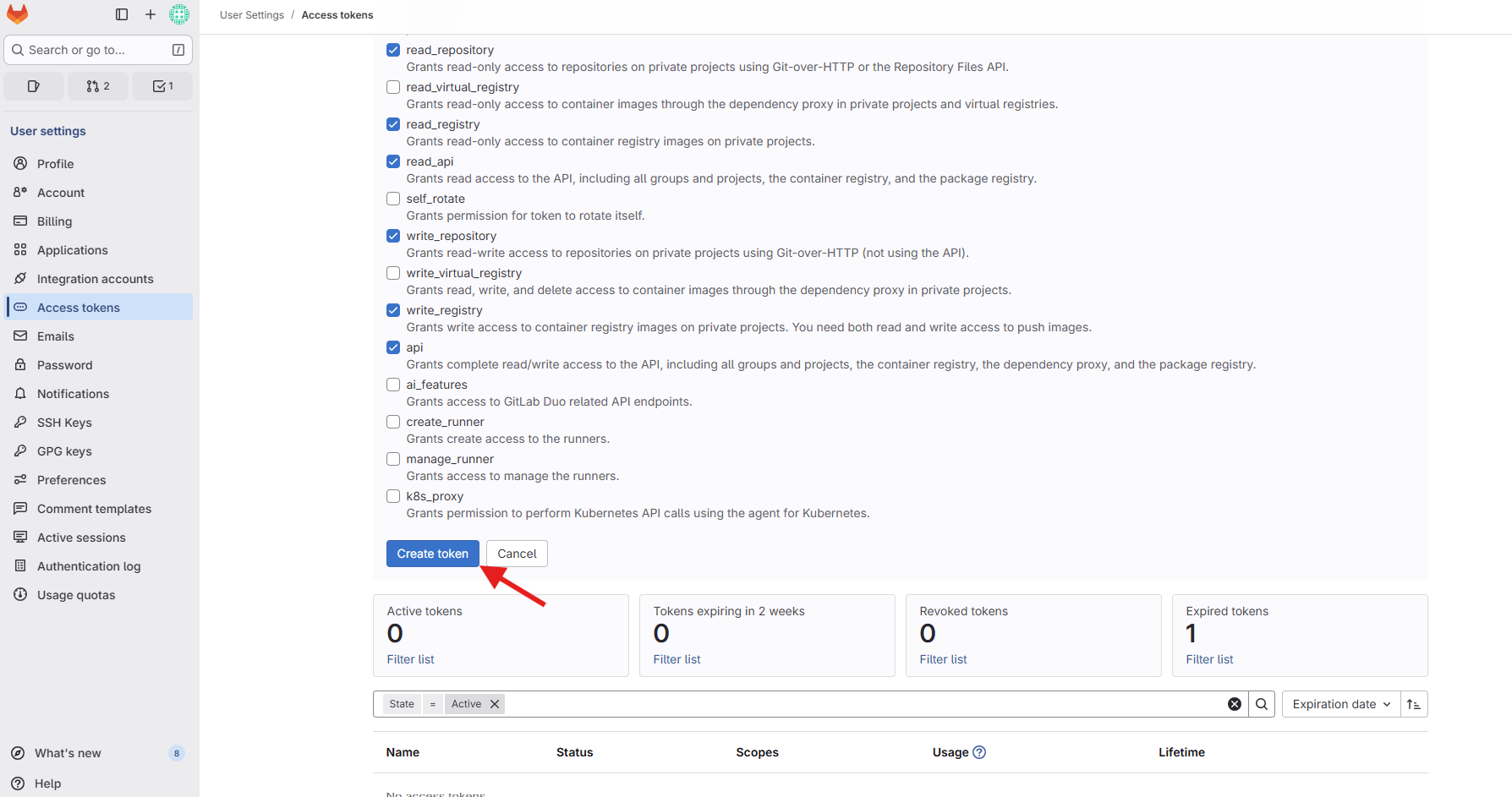The height and width of the screenshot is (797, 1512).
Task: Uncheck the read_repository scope
Action: [x=392, y=50]
